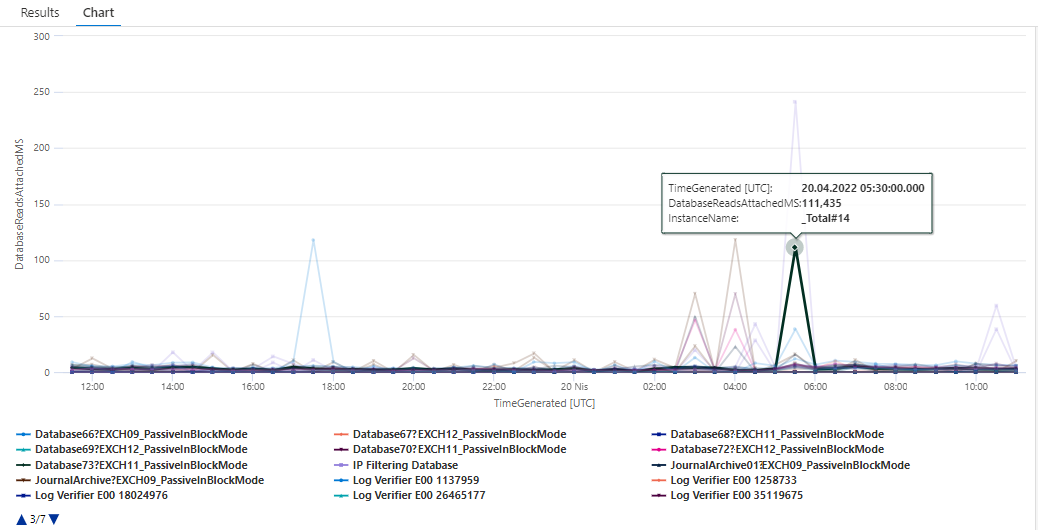Toggle Log Verifier E00 1137959 series
The image size is (1038, 530).
click(x=406, y=480)
